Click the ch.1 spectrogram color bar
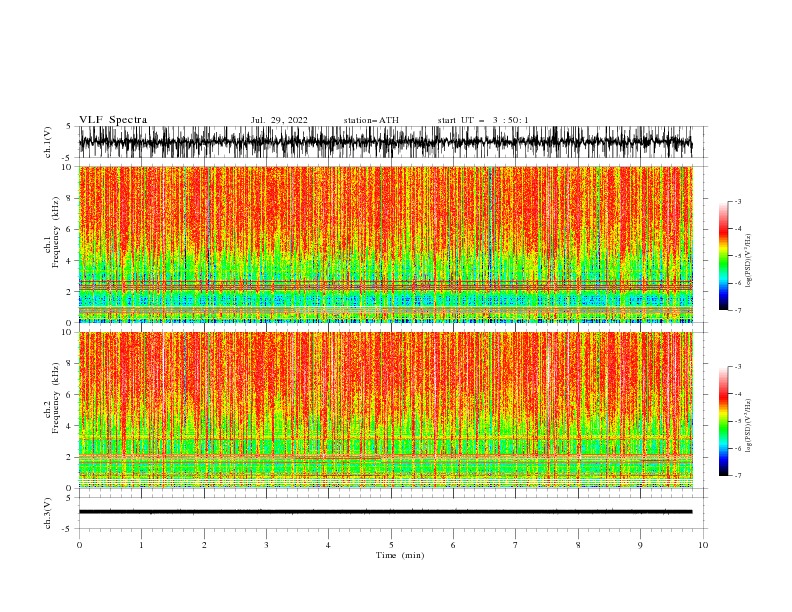This screenshot has width=792, height=612. pos(723,256)
